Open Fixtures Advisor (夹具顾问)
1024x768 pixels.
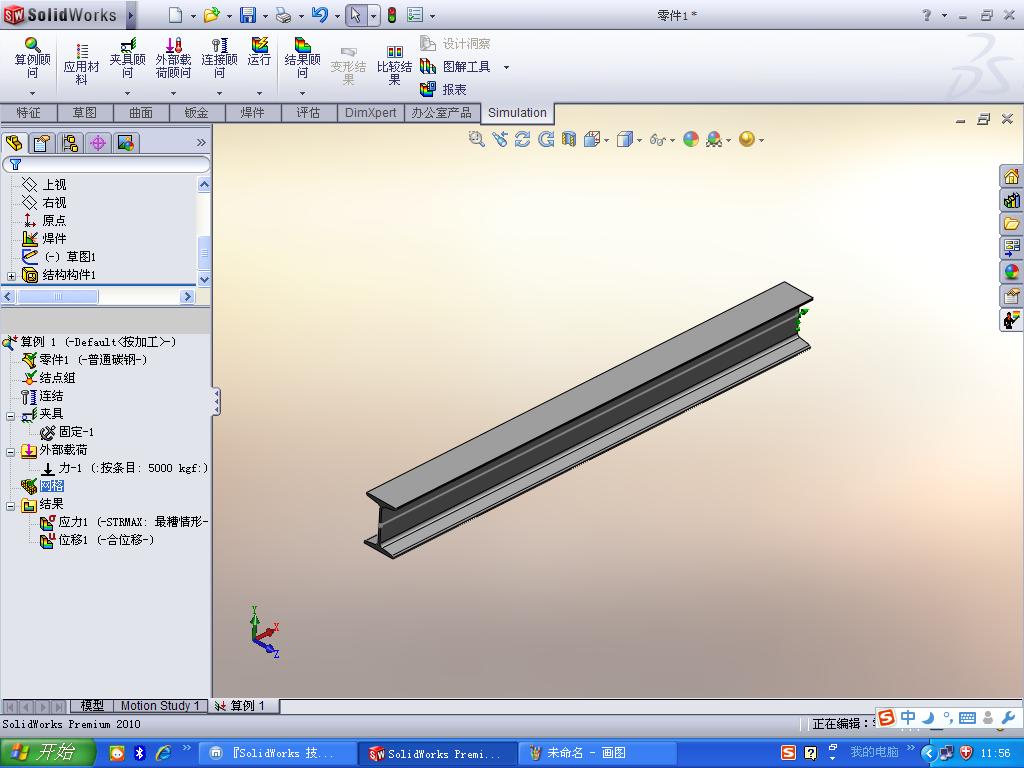pyautogui.click(x=127, y=58)
